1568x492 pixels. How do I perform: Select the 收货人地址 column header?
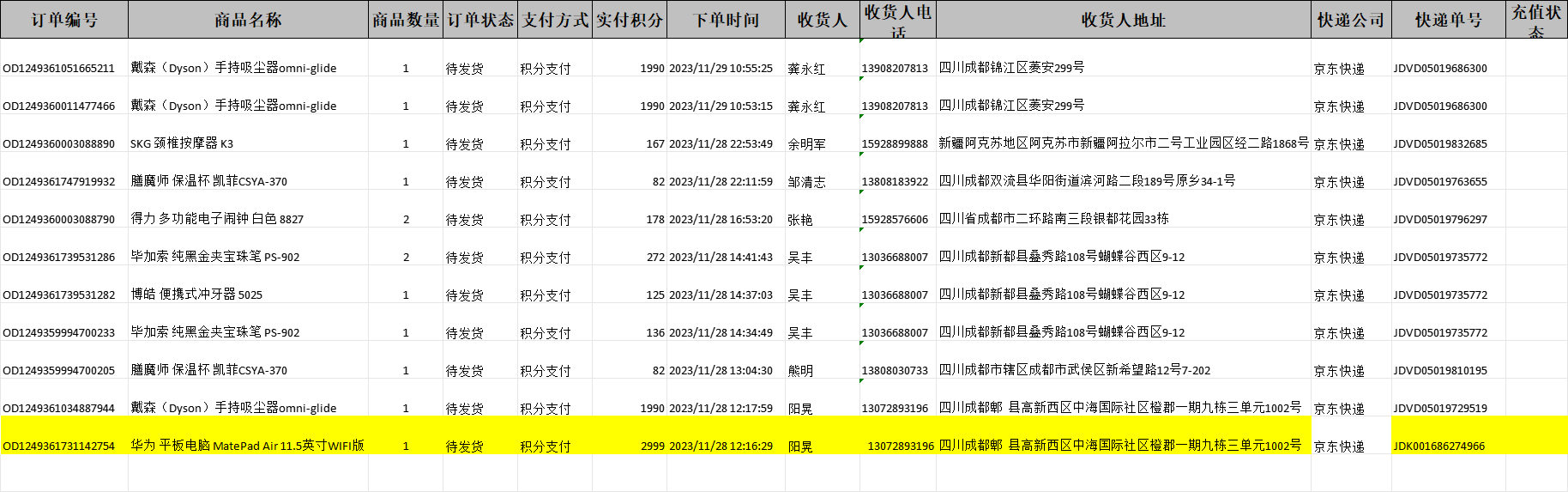coord(1124,20)
